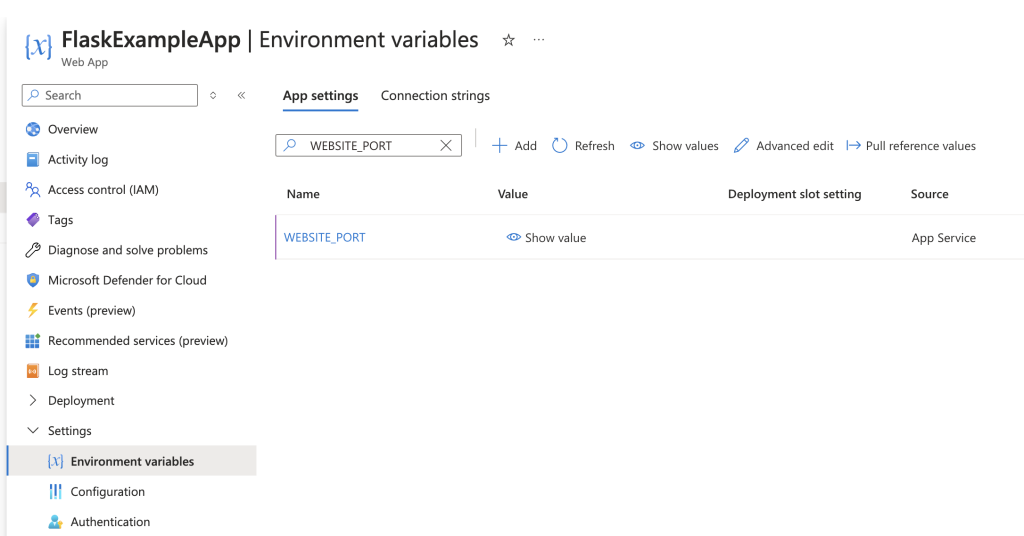Open Activity log from the sidebar
The width and height of the screenshot is (1024, 536).
[78, 159]
